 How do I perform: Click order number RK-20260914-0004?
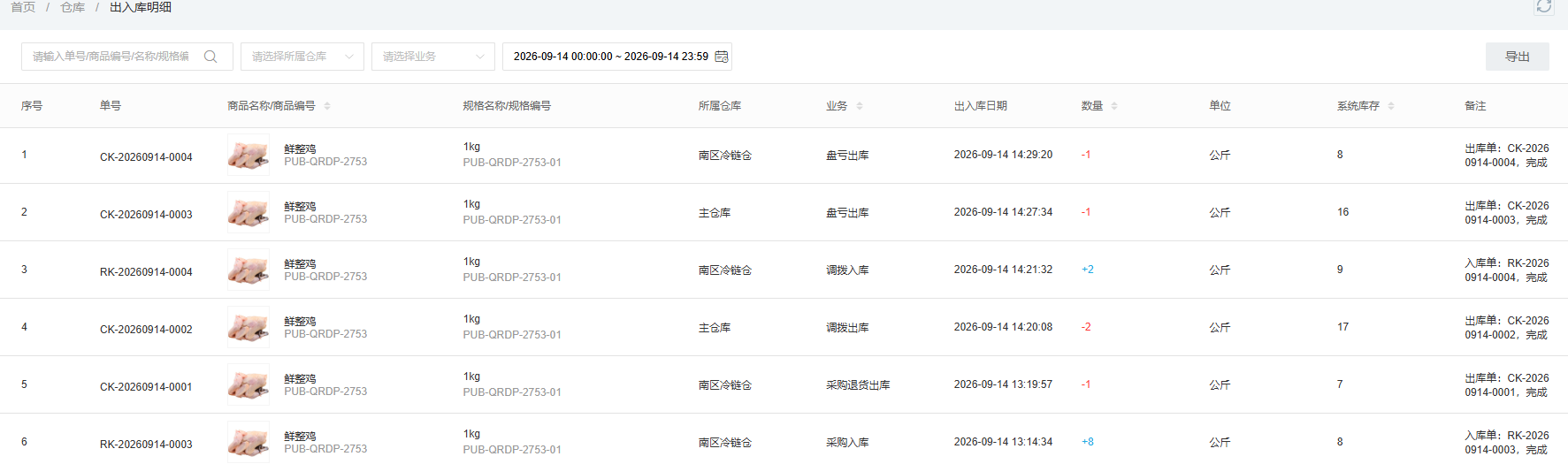pyautogui.click(x=146, y=272)
